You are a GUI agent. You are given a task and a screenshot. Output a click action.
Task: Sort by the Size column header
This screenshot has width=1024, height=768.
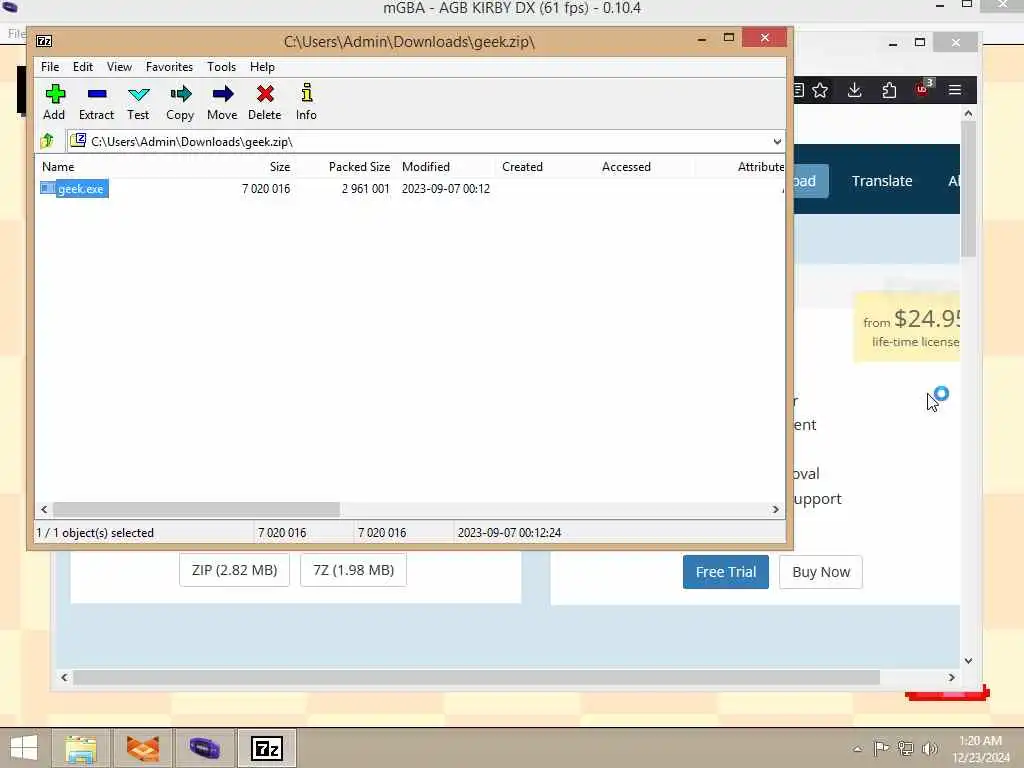(x=280, y=167)
